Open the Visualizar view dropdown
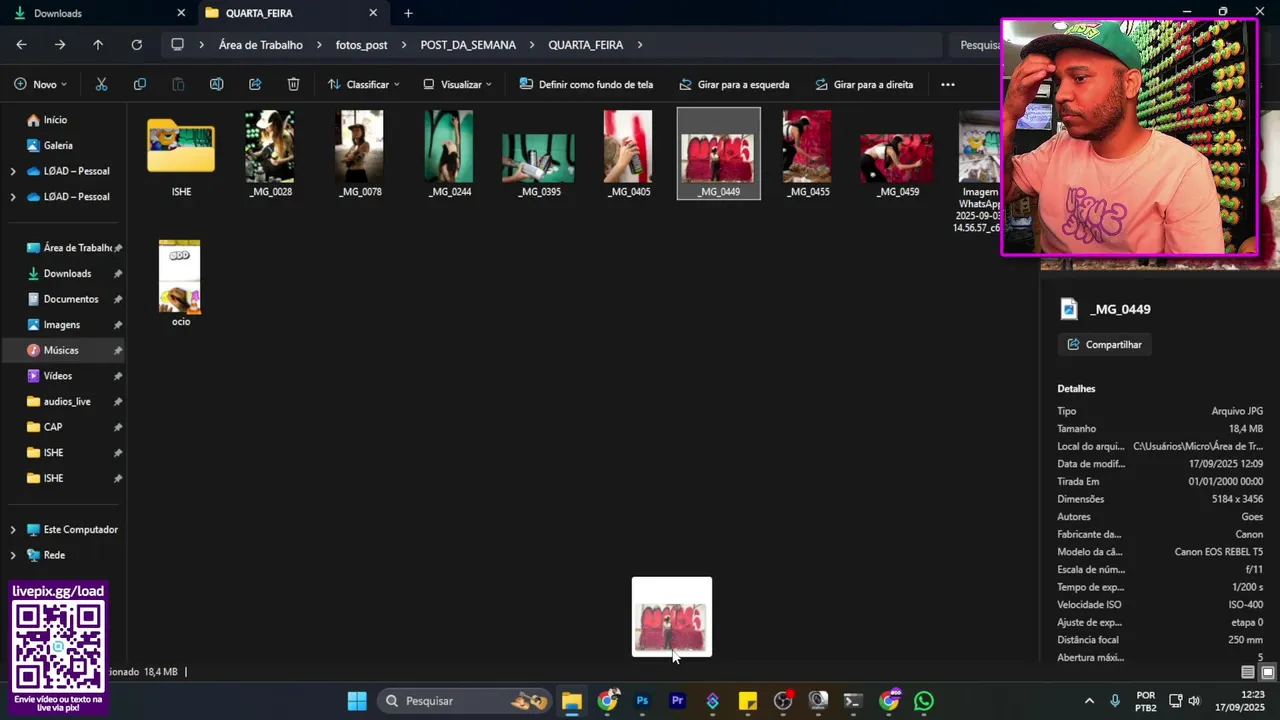1280x720 pixels. 458,85
